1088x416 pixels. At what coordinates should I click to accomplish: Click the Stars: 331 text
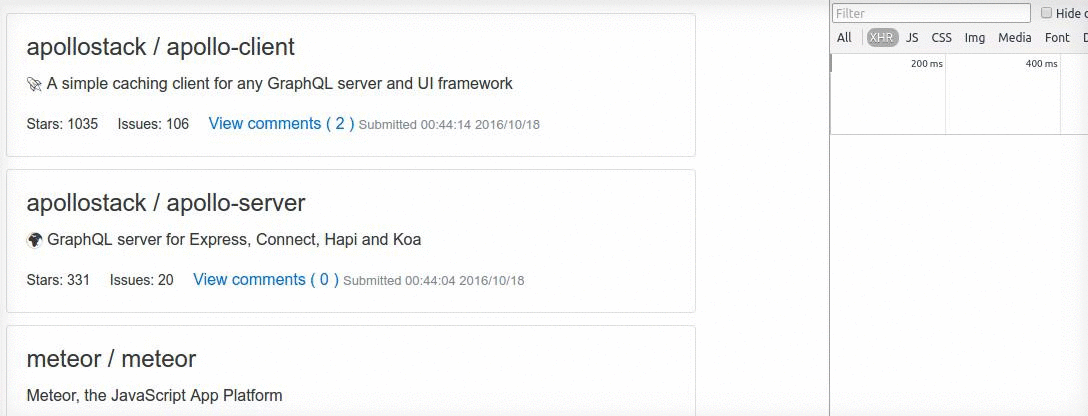(58, 281)
